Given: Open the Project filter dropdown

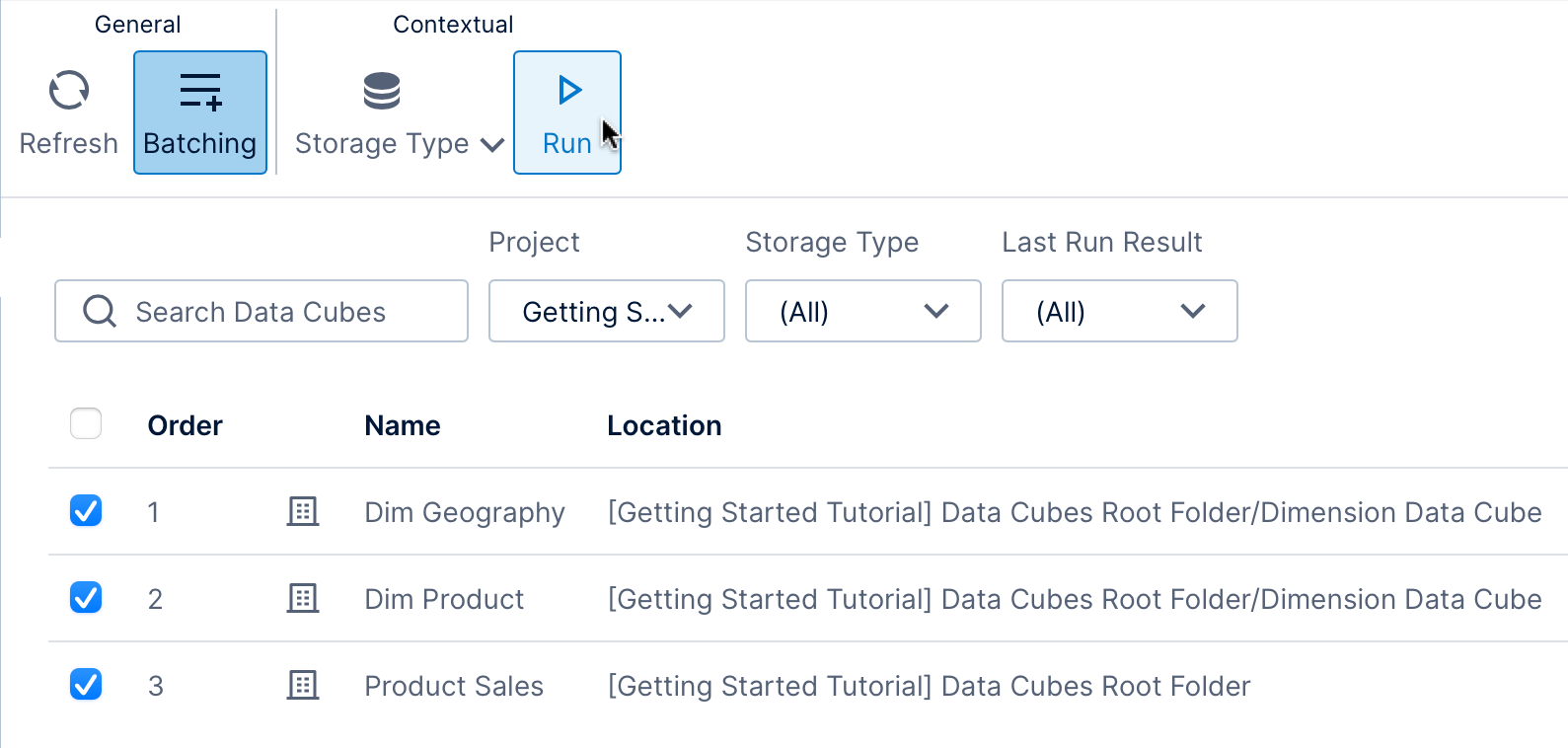Looking at the screenshot, I should pos(606,312).
